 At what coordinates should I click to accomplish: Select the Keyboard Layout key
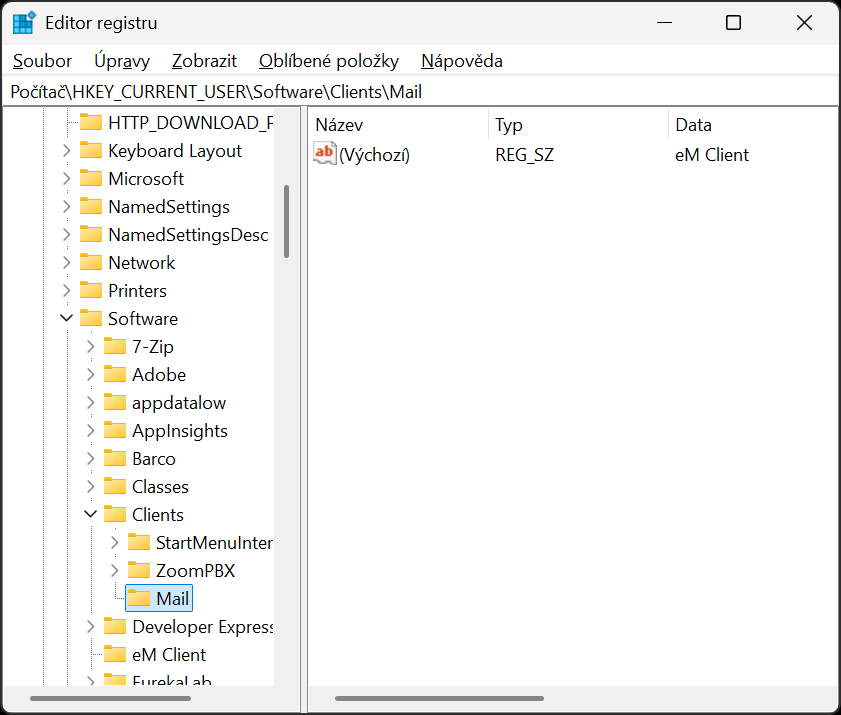(x=175, y=151)
